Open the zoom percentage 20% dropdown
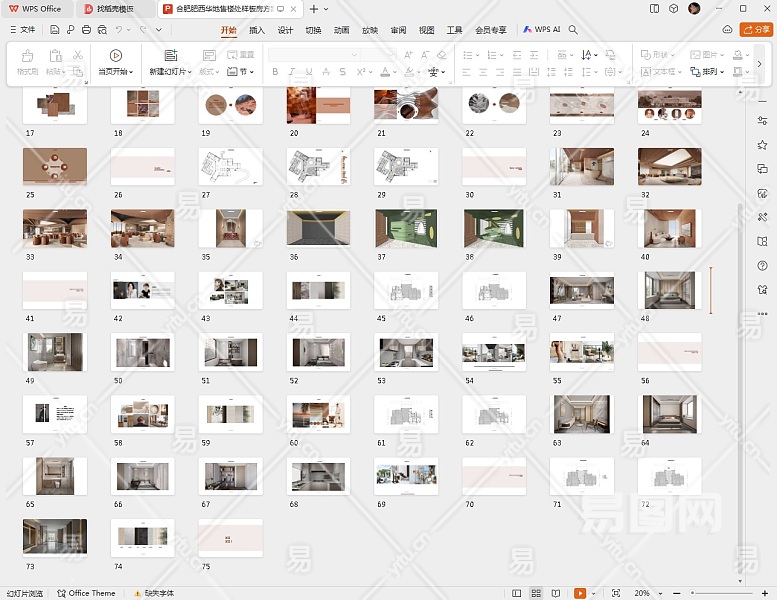 click(x=647, y=593)
